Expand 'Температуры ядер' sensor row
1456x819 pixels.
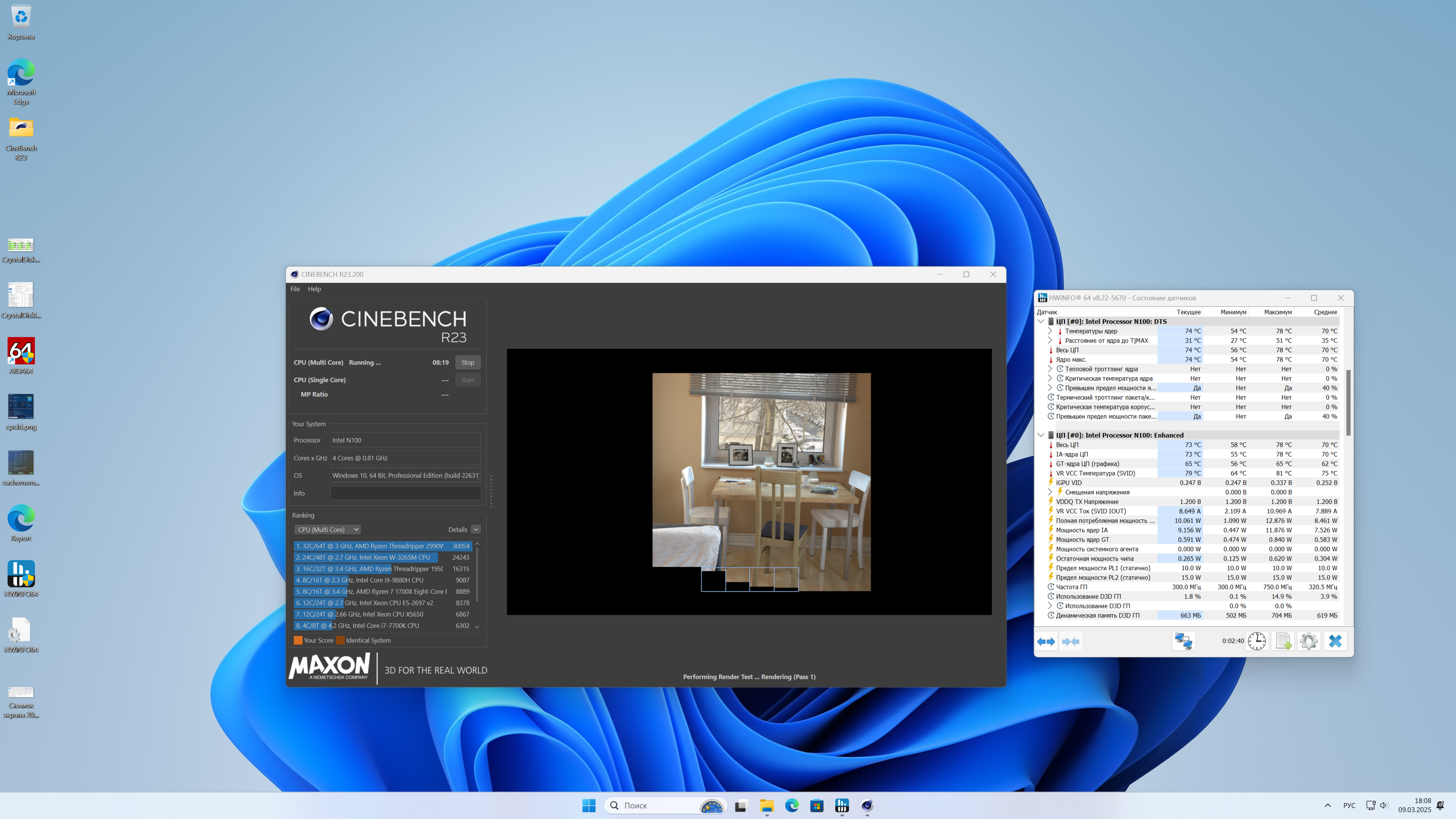pos(1050,331)
